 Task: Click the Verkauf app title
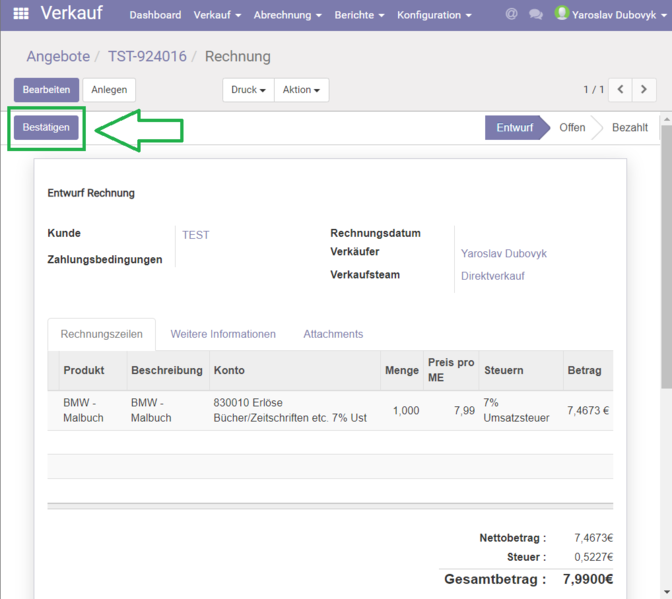(72, 13)
